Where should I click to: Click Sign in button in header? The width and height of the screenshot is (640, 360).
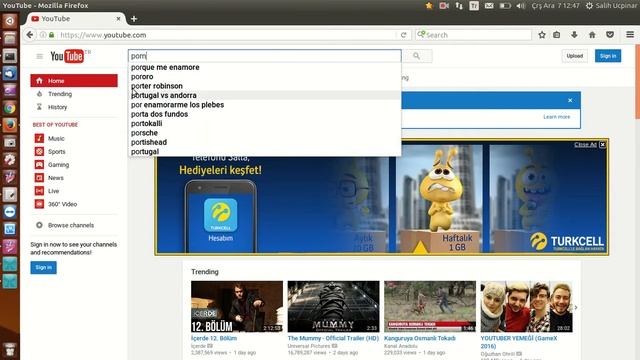(x=608, y=56)
